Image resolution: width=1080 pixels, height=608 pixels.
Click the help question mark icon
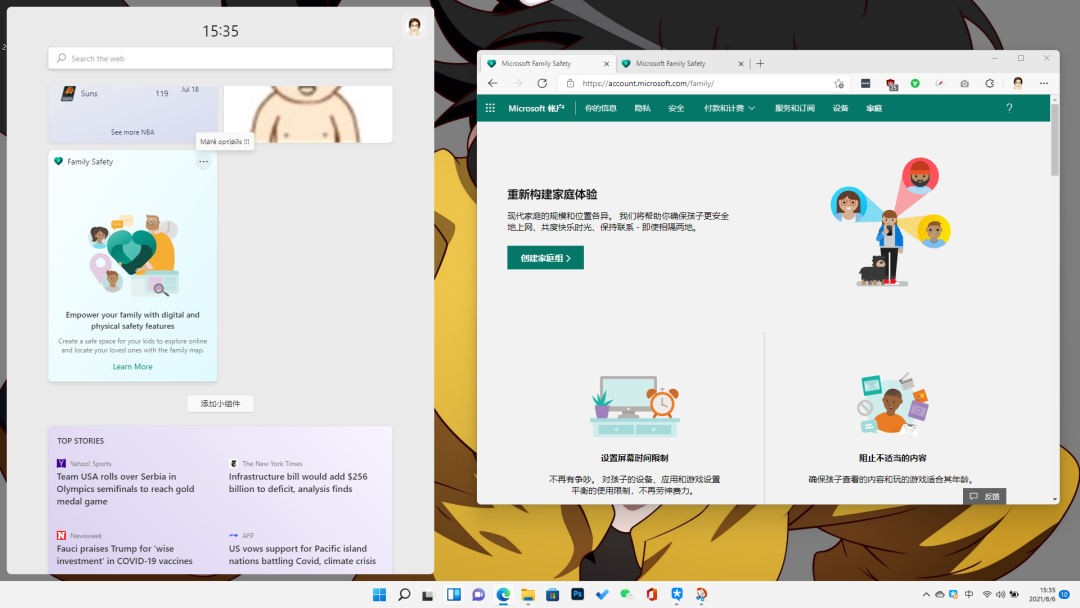[x=1009, y=108]
